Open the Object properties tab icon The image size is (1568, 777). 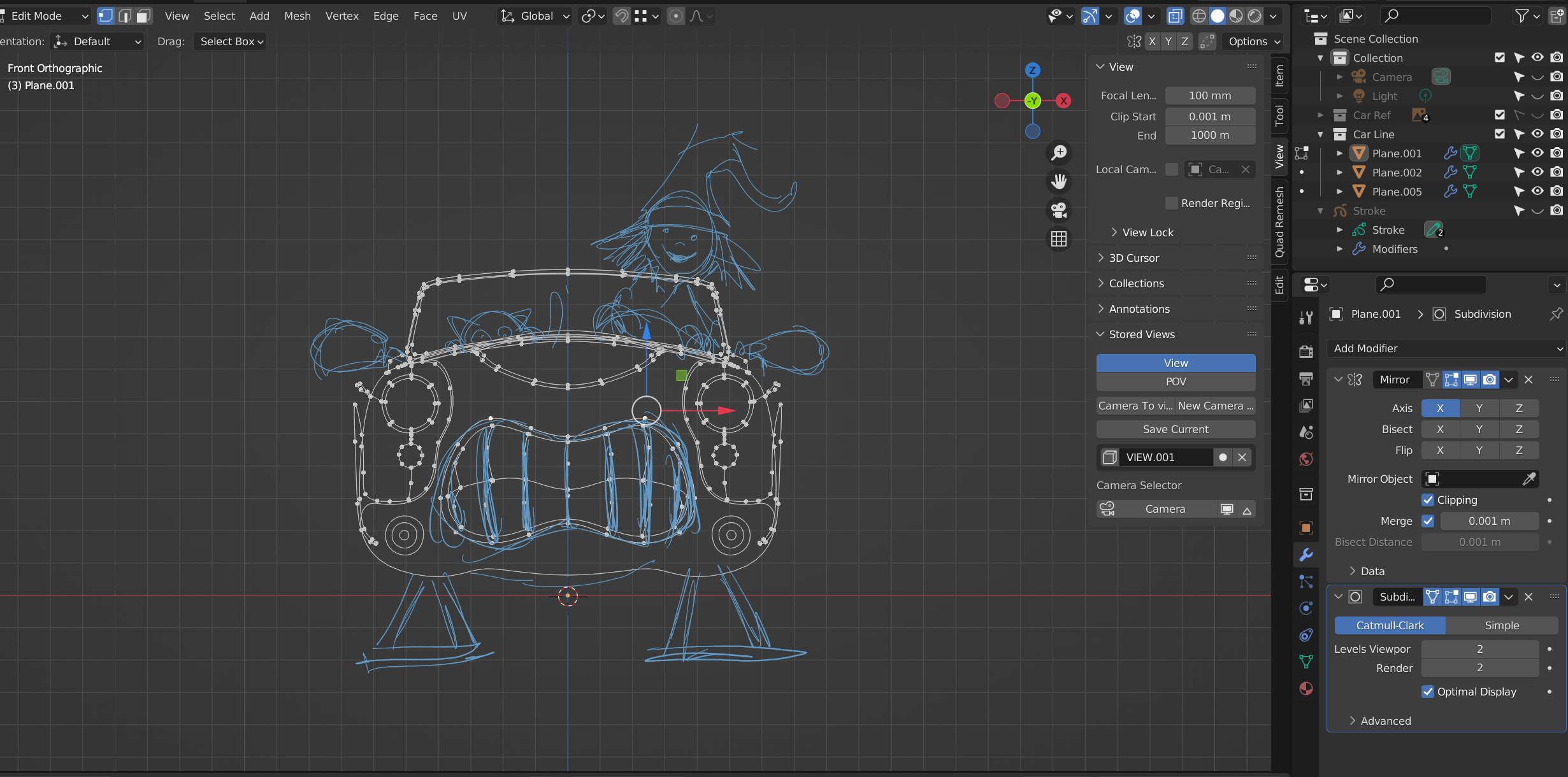pos(1306,527)
